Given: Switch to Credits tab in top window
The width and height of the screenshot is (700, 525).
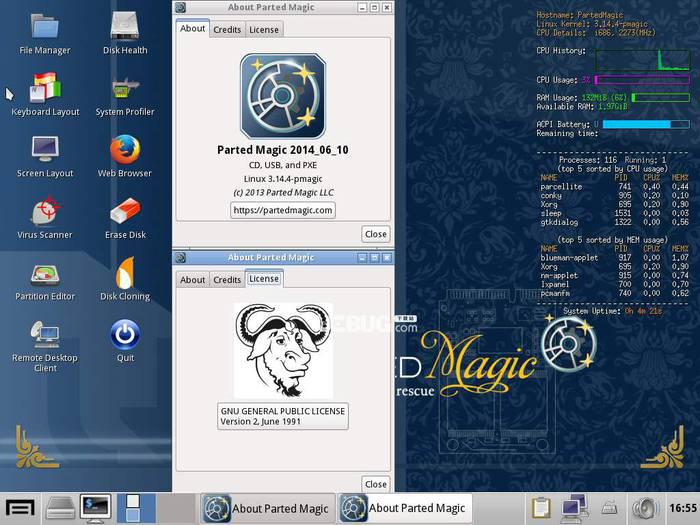Looking at the screenshot, I should (227, 30).
